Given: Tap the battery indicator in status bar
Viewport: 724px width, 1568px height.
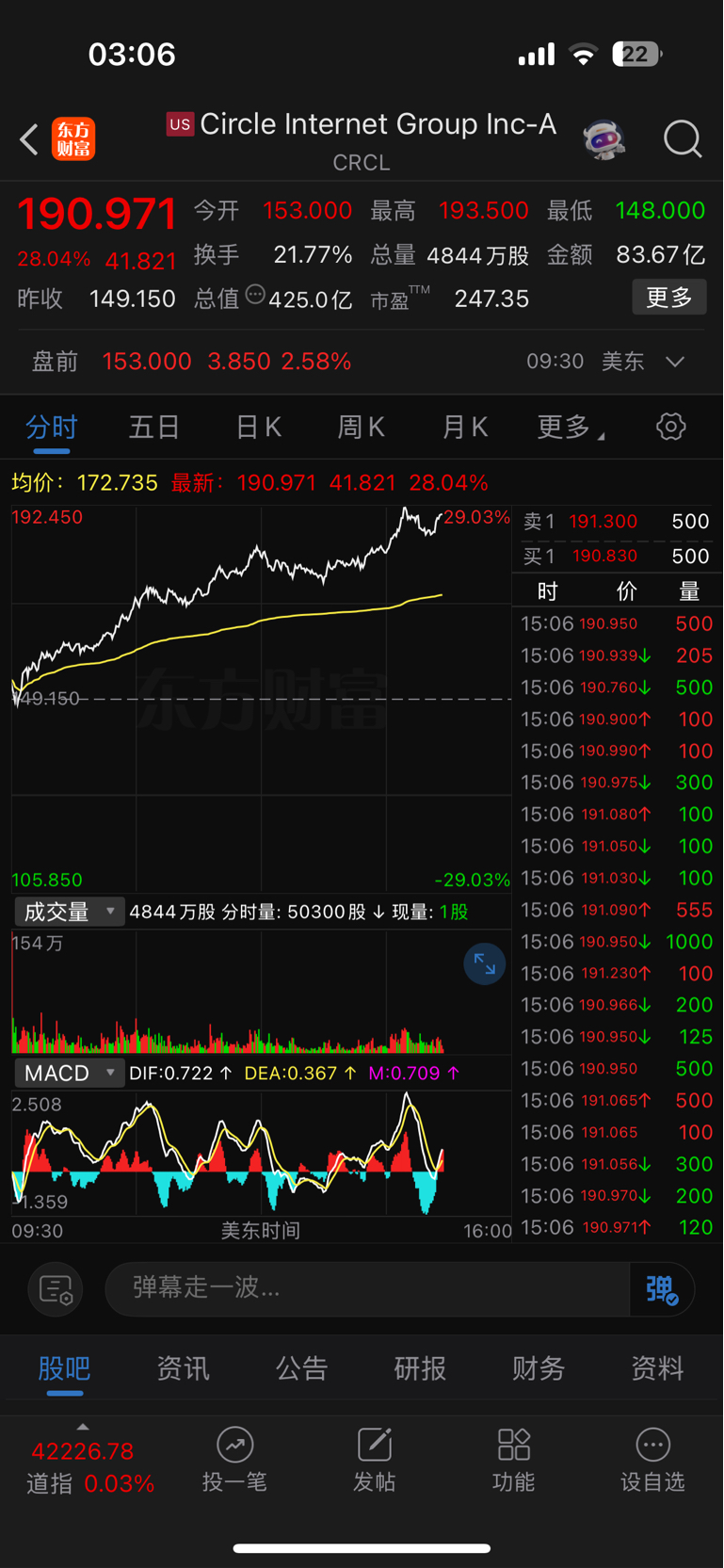Looking at the screenshot, I should (636, 55).
